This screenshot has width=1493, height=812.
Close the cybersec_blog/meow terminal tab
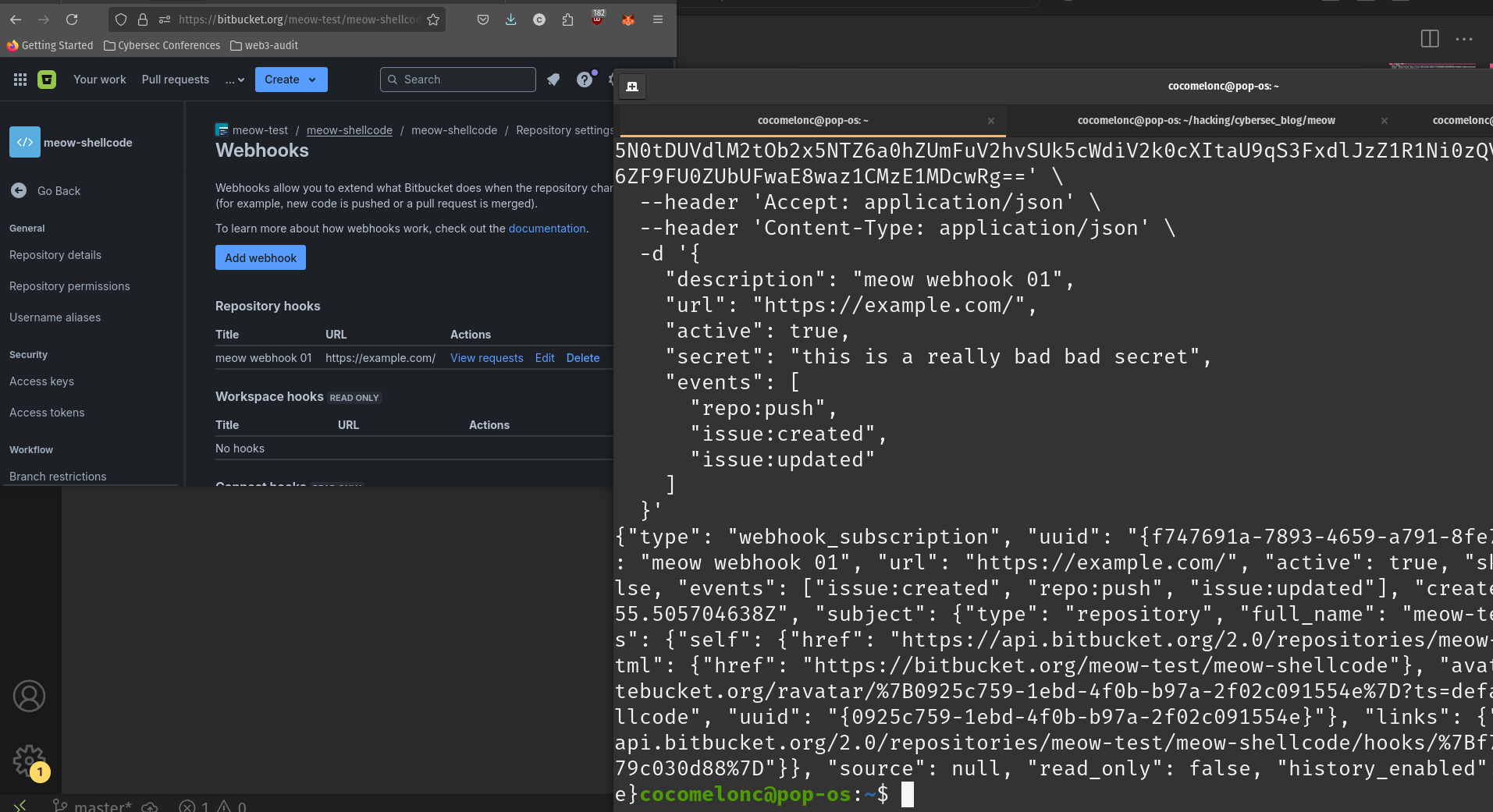point(1385,121)
